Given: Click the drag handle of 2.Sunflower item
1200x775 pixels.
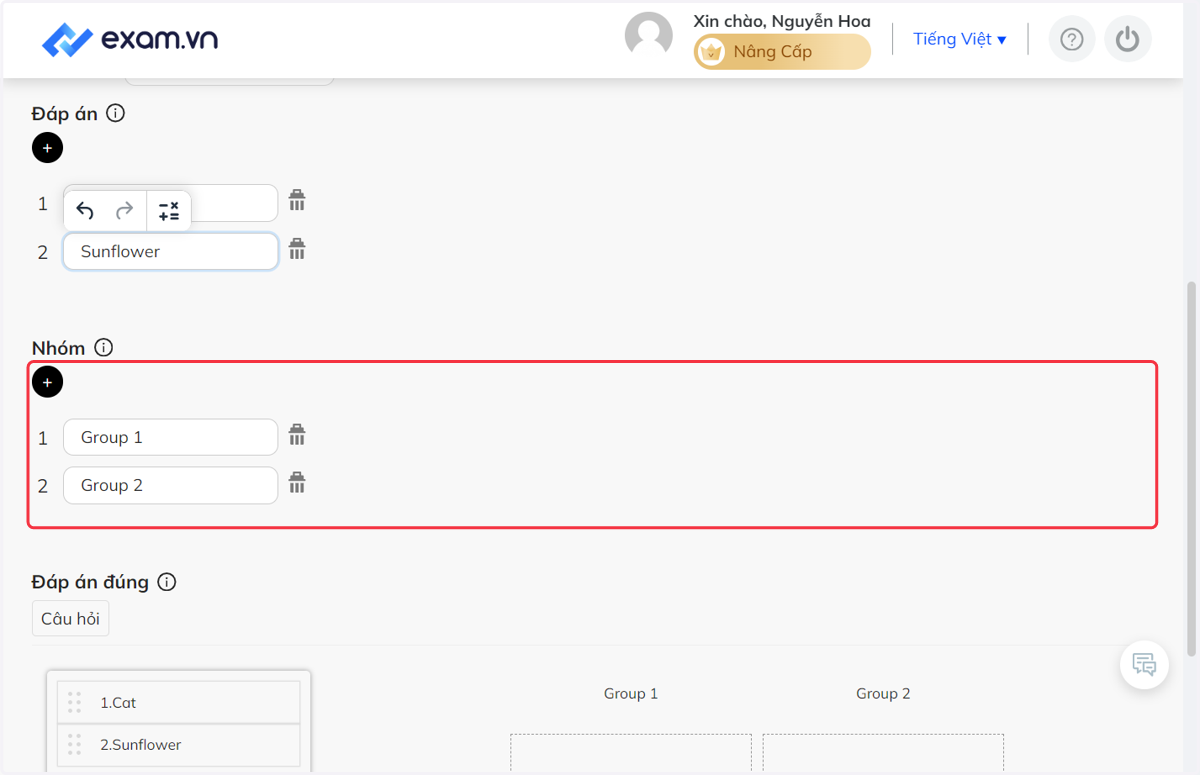Looking at the screenshot, I should click(74, 744).
